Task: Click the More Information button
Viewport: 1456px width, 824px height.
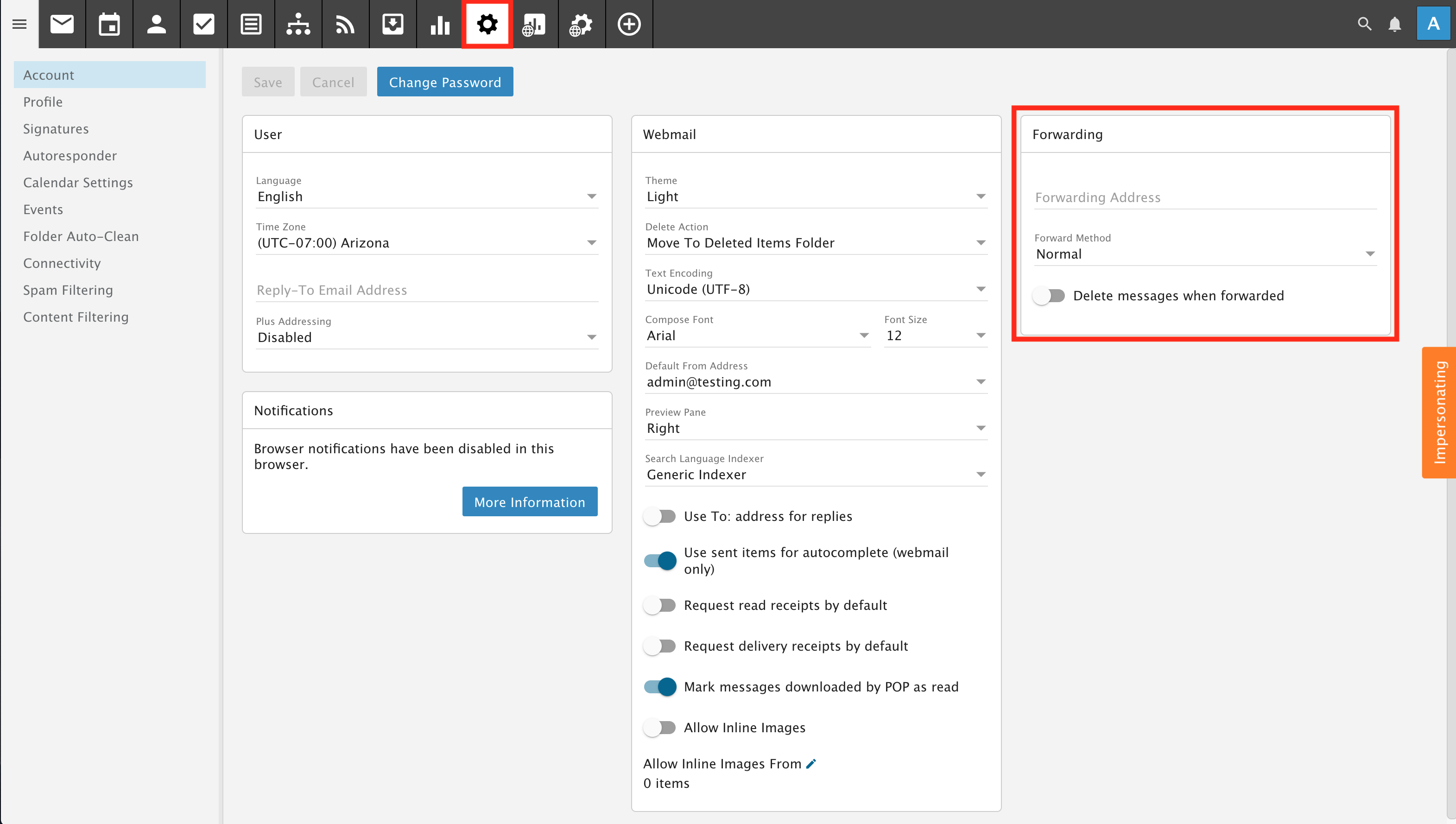Action: (529, 502)
